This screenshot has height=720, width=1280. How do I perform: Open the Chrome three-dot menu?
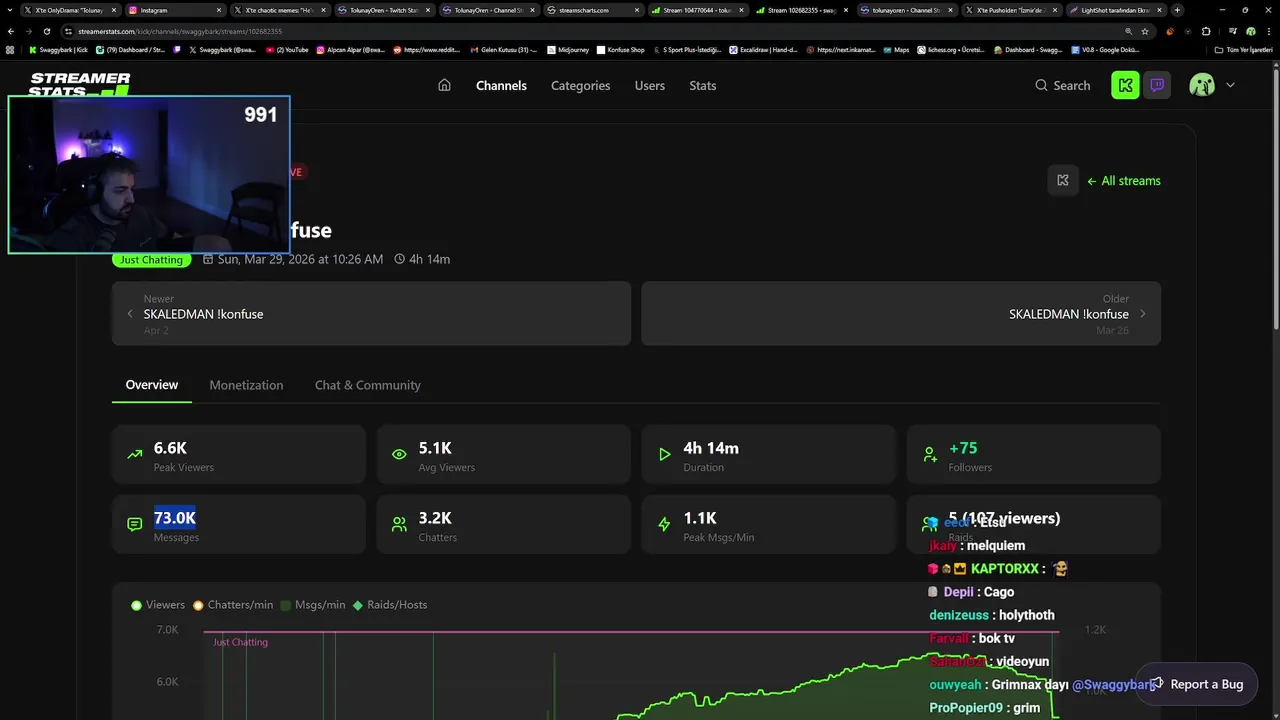[1269, 31]
